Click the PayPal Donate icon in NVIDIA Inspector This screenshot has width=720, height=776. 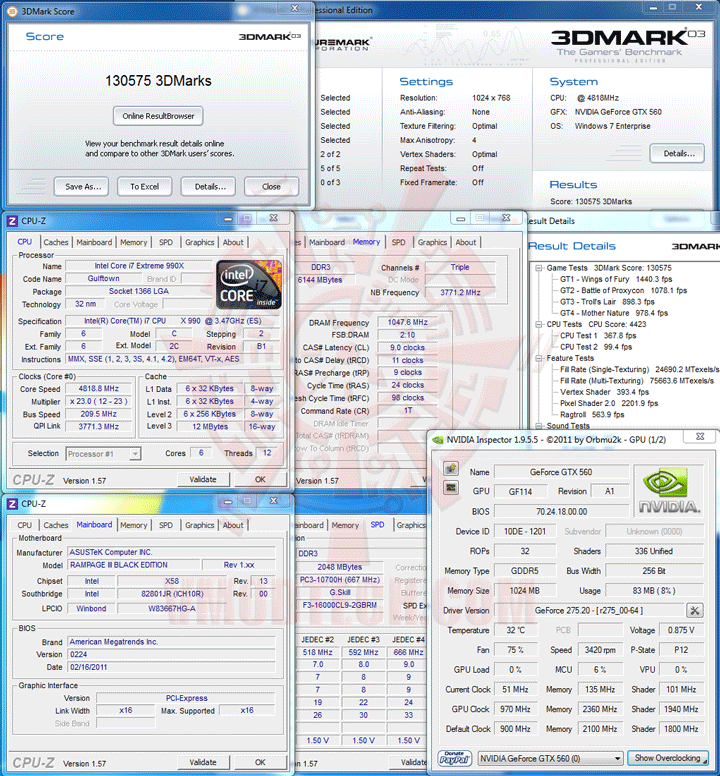coord(454,758)
